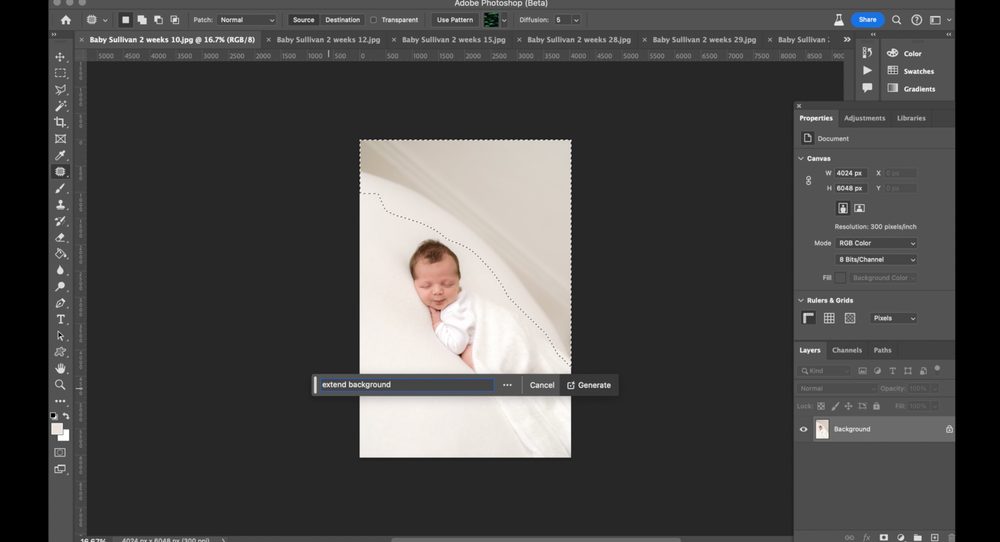Toggle grid display in Rulers & Grids

tap(829, 318)
